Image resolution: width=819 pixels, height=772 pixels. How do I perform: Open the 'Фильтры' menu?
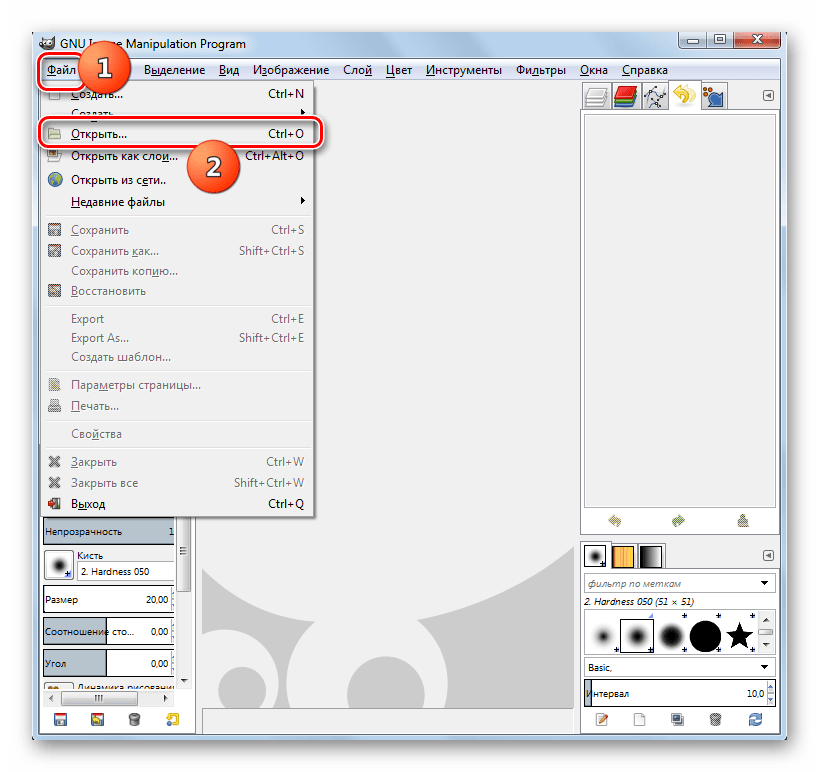coord(541,70)
